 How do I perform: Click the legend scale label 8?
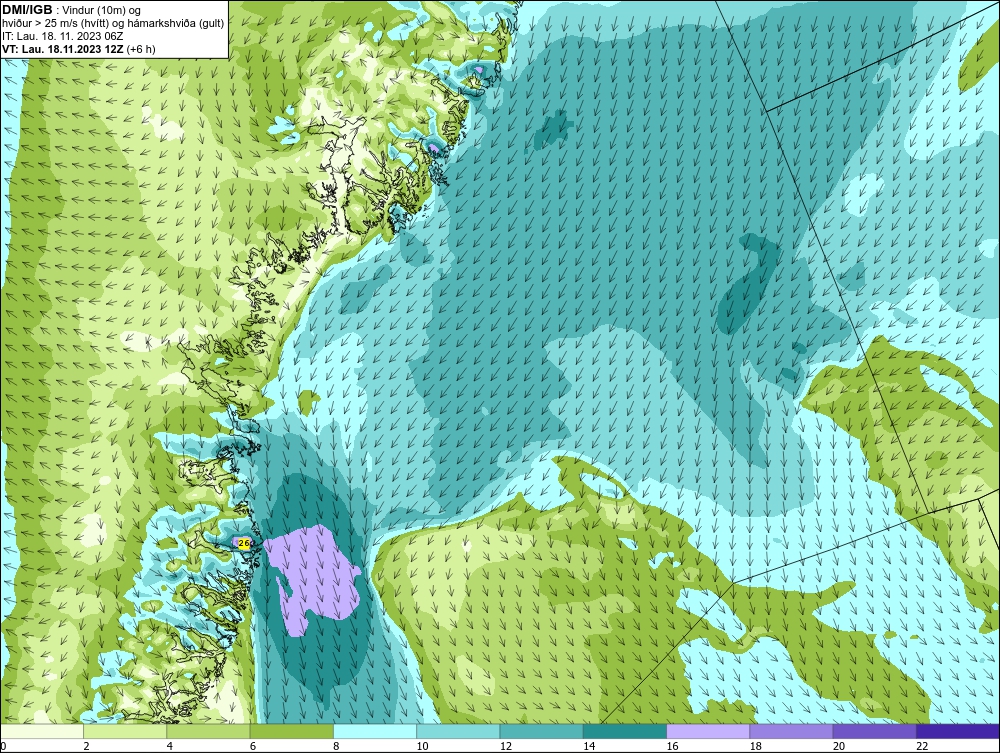coord(336,747)
